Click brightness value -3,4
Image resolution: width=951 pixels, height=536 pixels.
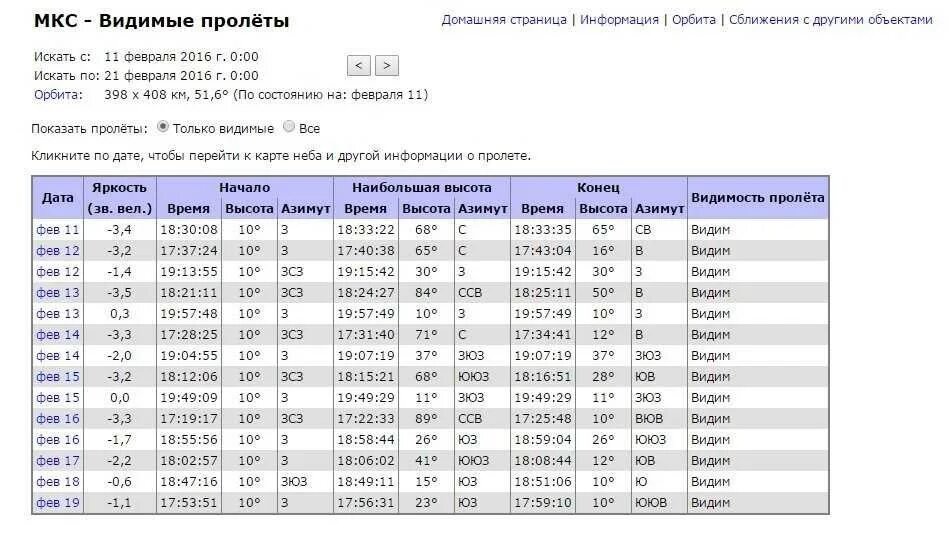119,230
